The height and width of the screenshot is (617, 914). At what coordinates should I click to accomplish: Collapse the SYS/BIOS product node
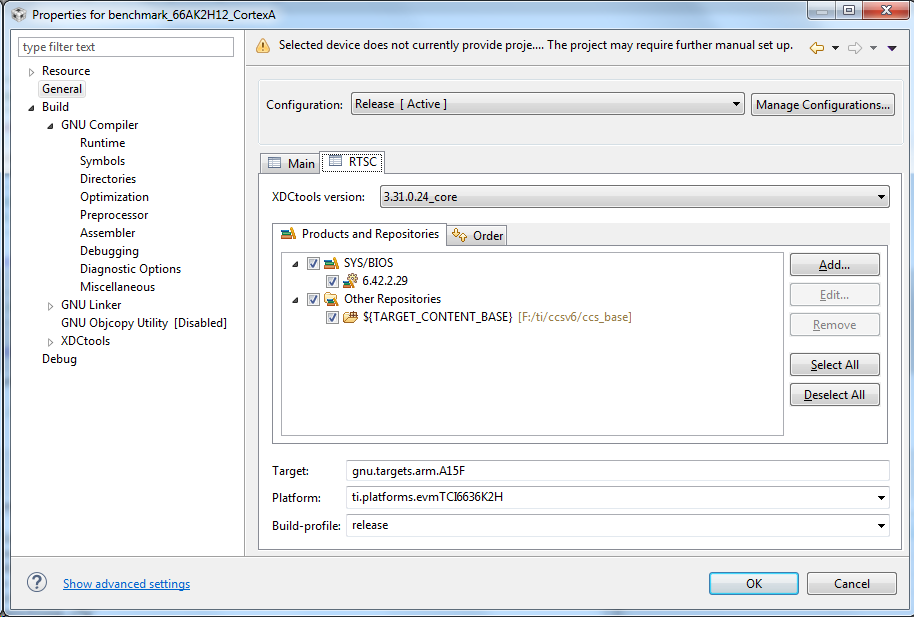(296, 264)
